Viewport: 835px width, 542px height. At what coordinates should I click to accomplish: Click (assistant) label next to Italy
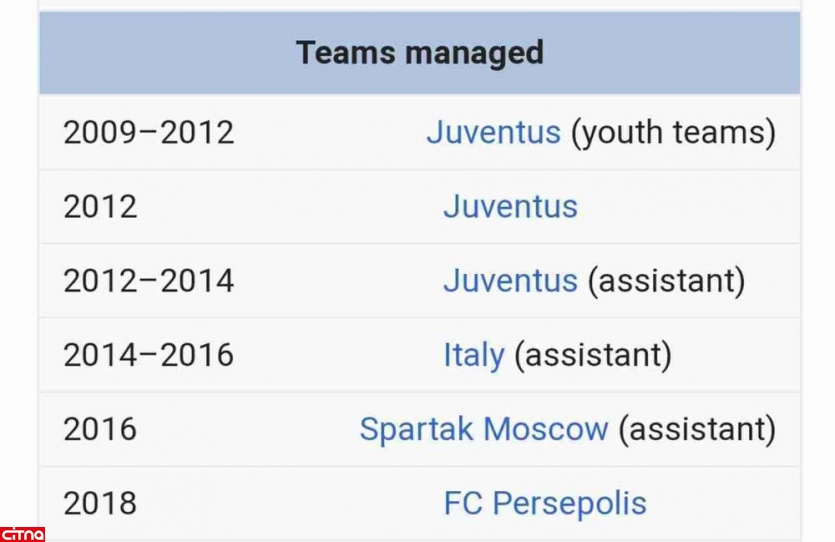pos(592,354)
